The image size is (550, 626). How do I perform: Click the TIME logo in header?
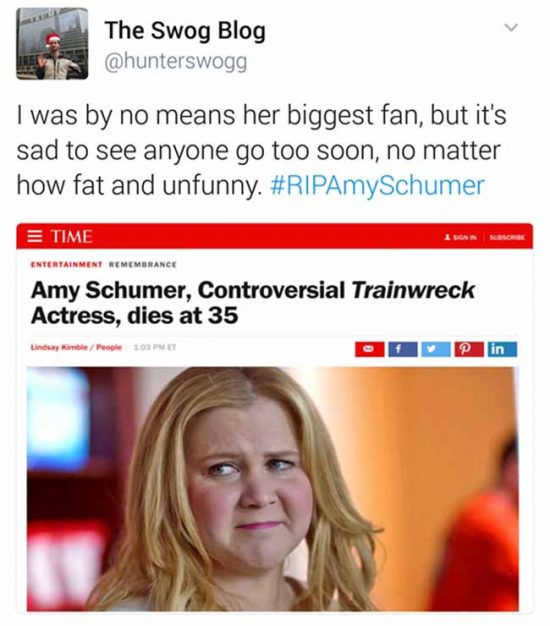point(72,236)
